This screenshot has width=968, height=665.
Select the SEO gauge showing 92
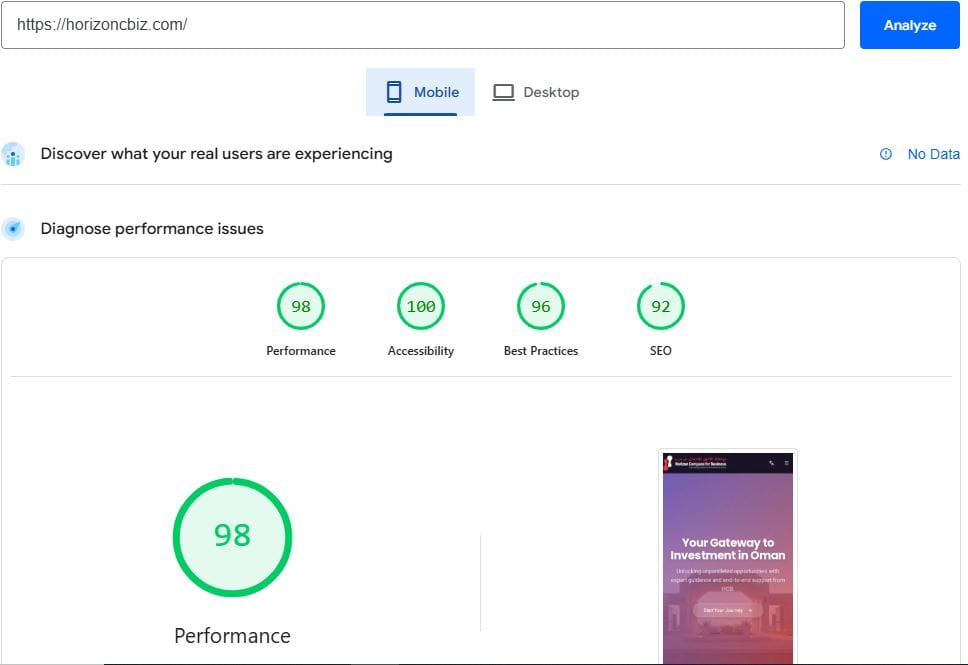tap(660, 306)
